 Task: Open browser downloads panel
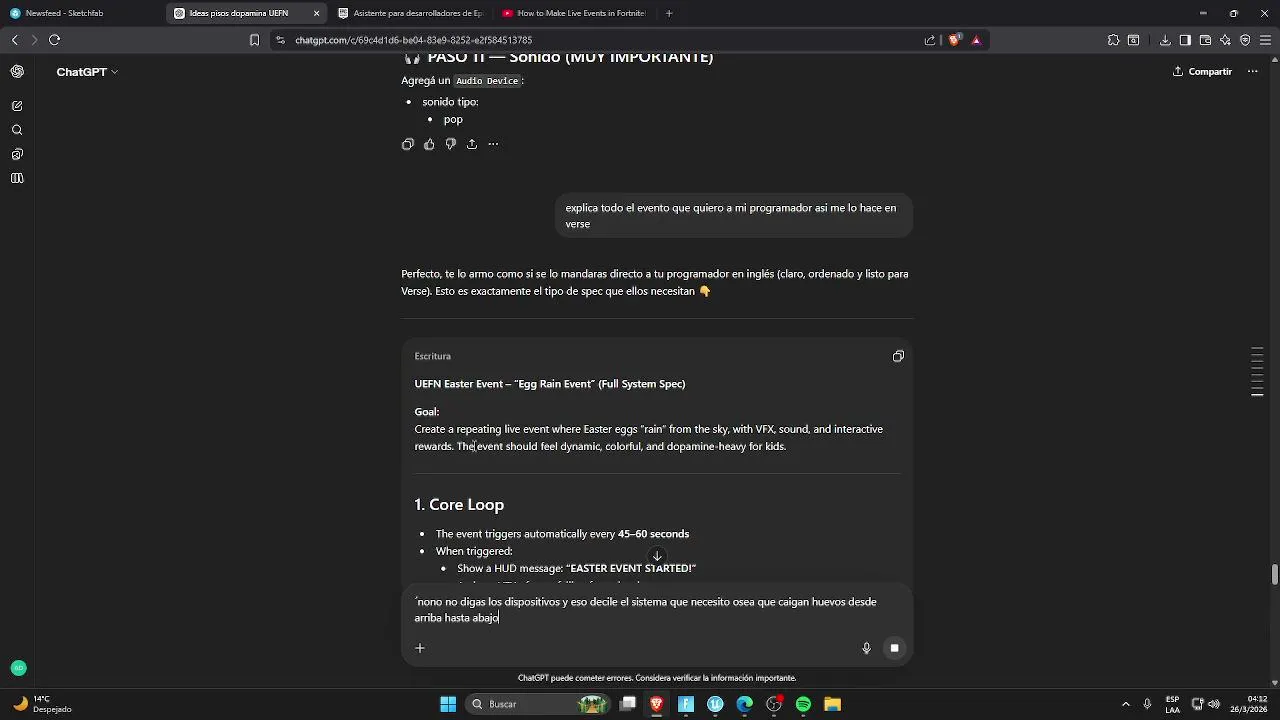[x=1165, y=40]
